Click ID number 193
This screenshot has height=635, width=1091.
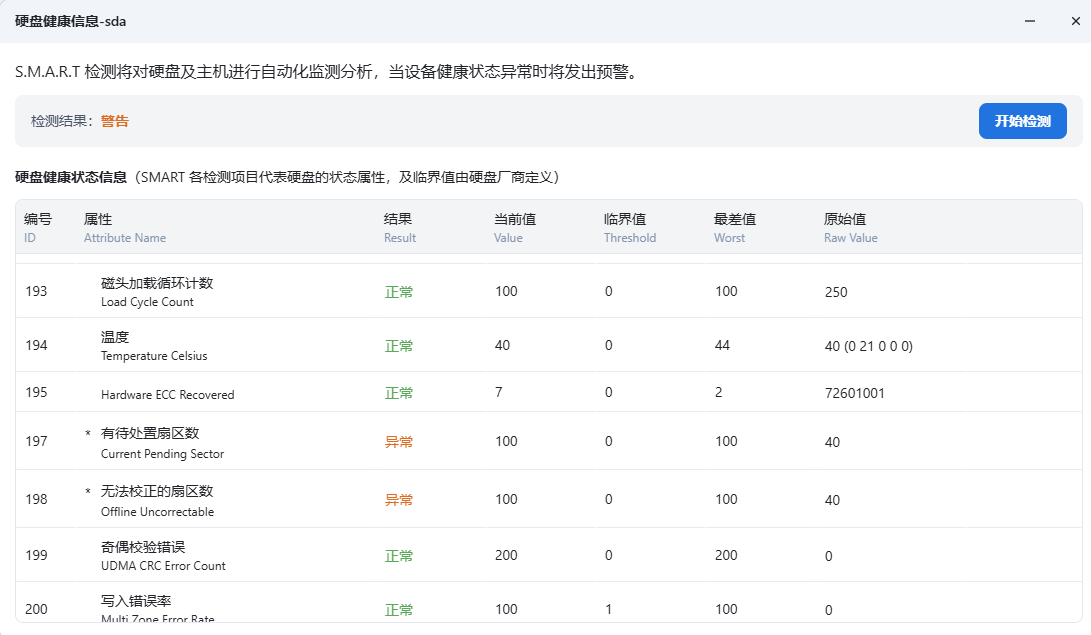[x=36, y=291]
